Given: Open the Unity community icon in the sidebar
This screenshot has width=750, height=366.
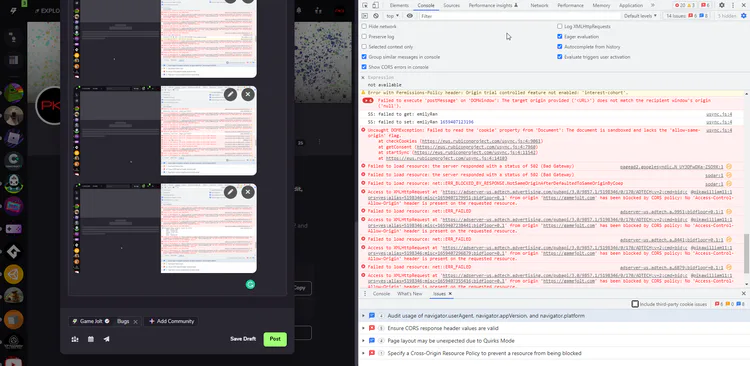Looking at the screenshot, I should 13,274.
